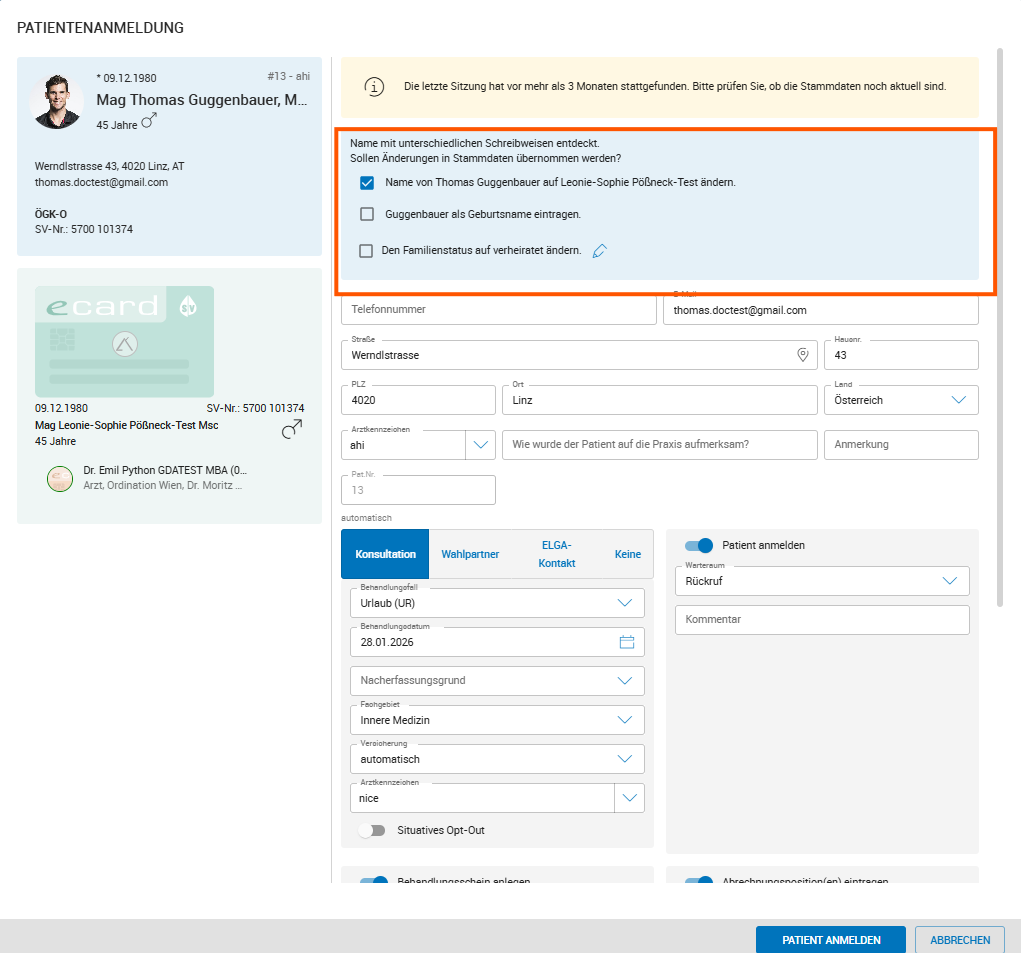Turn off the Patient anmelden toggle

click(x=699, y=545)
